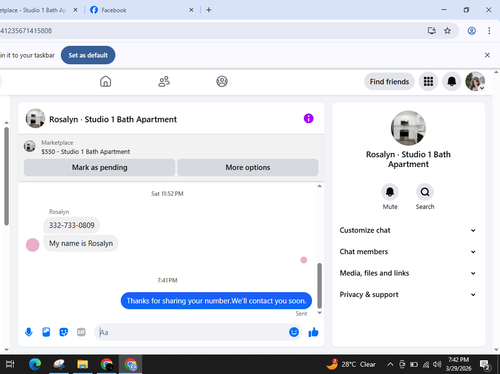Open volume control in system tray
500x374 pixels.
(x=437, y=364)
